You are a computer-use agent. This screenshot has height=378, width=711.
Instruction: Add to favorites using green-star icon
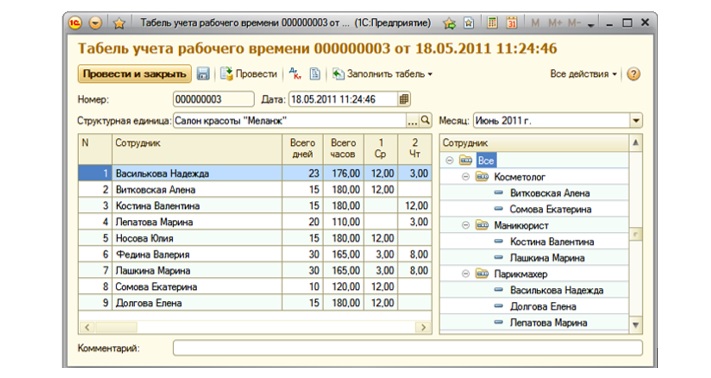[449, 23]
